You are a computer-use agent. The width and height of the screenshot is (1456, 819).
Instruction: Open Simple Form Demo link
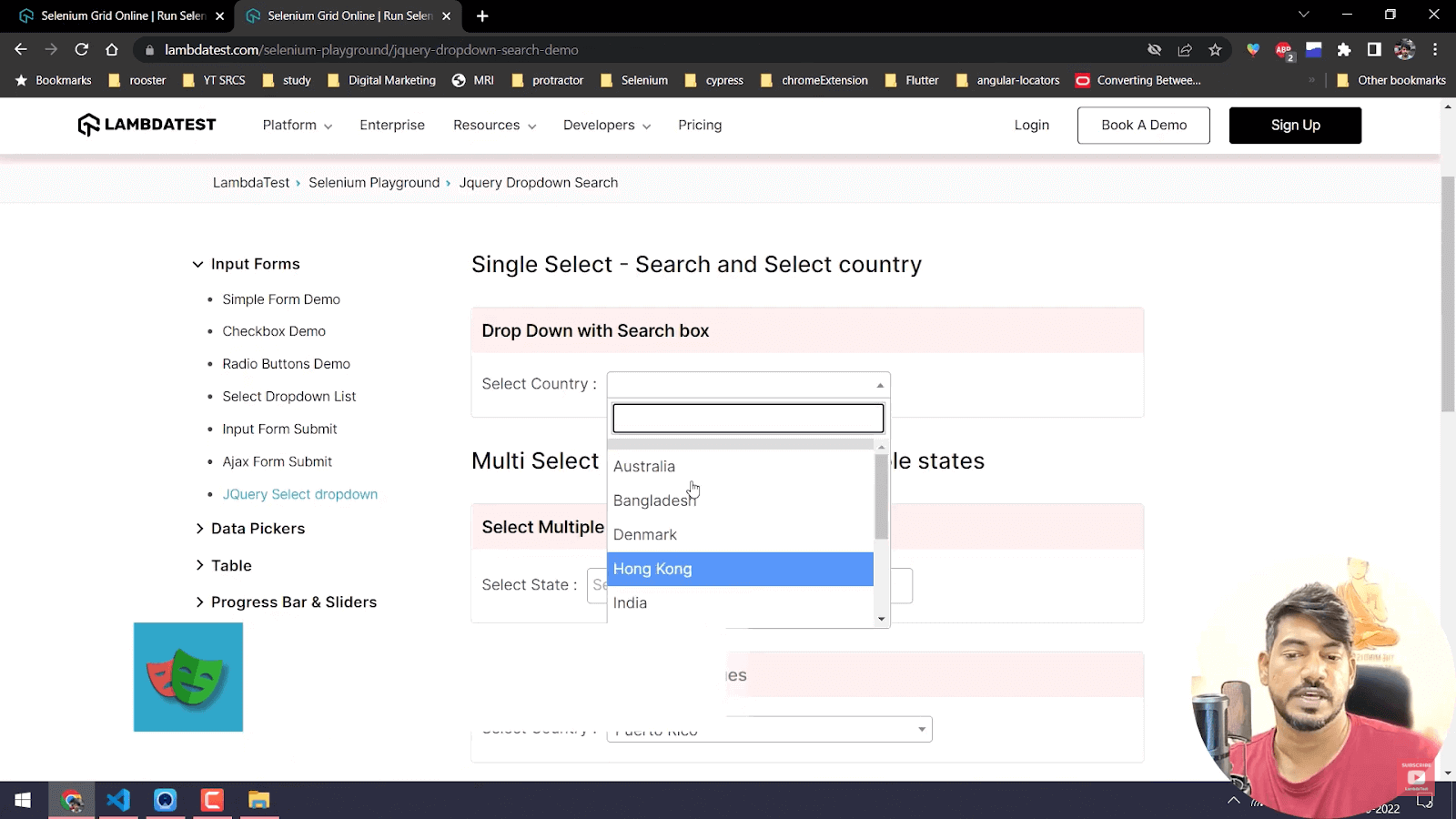281,299
